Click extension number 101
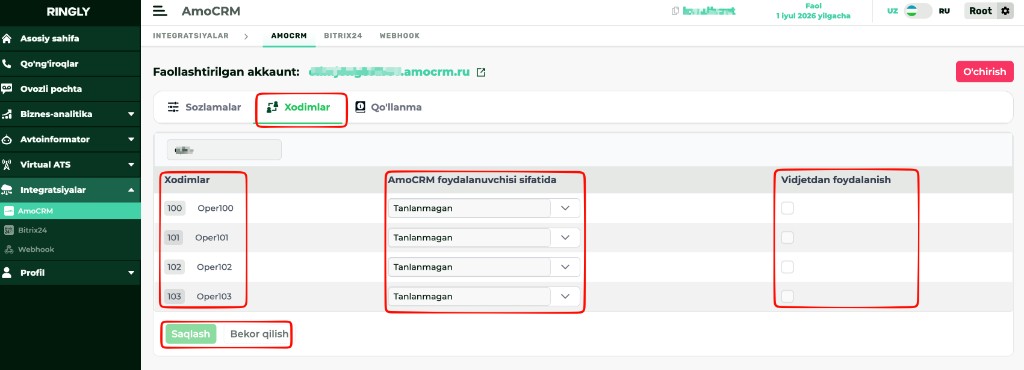Viewport: 1024px width, 370px height. (x=174, y=238)
